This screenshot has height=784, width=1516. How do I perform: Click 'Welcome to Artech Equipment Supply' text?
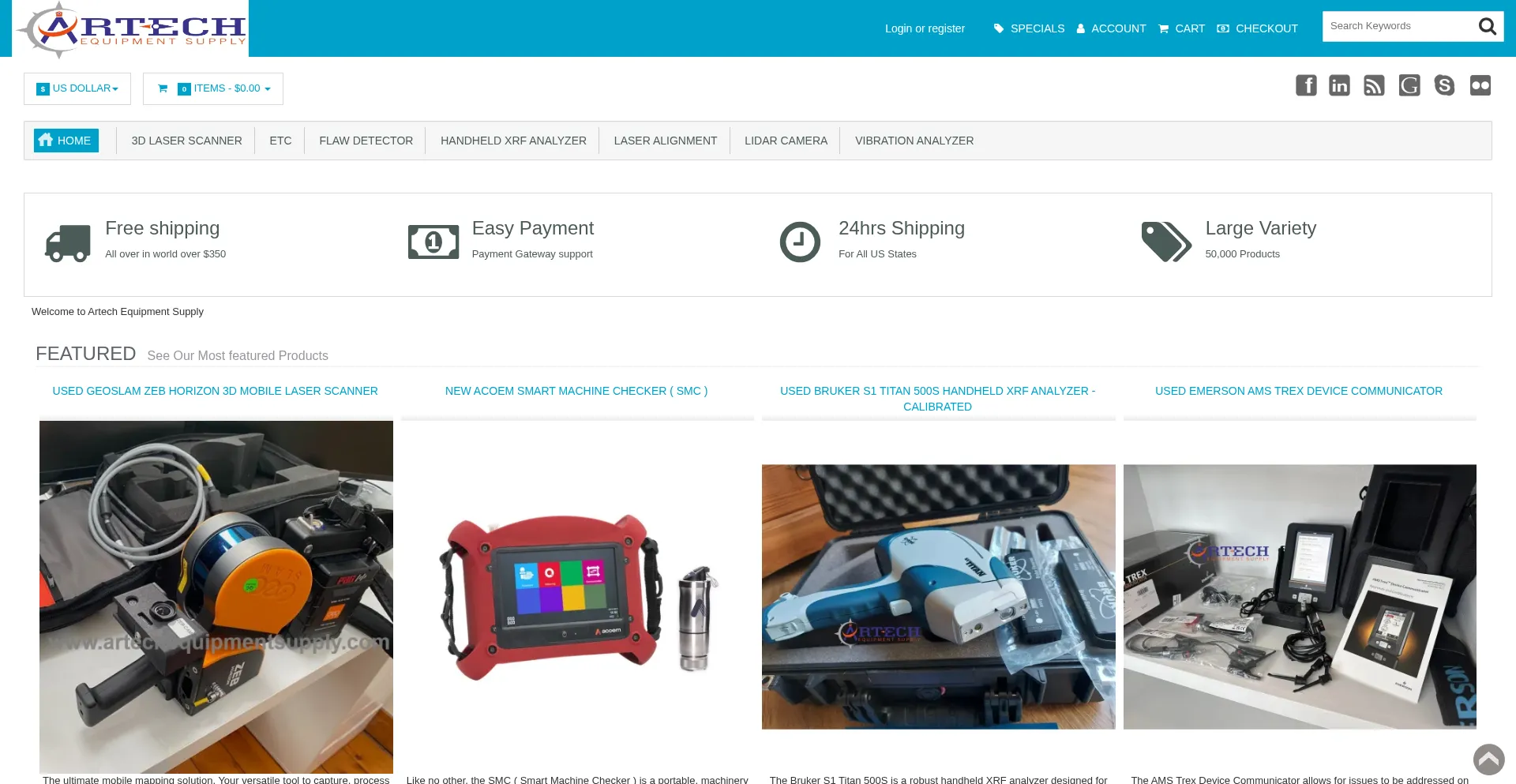click(x=118, y=312)
